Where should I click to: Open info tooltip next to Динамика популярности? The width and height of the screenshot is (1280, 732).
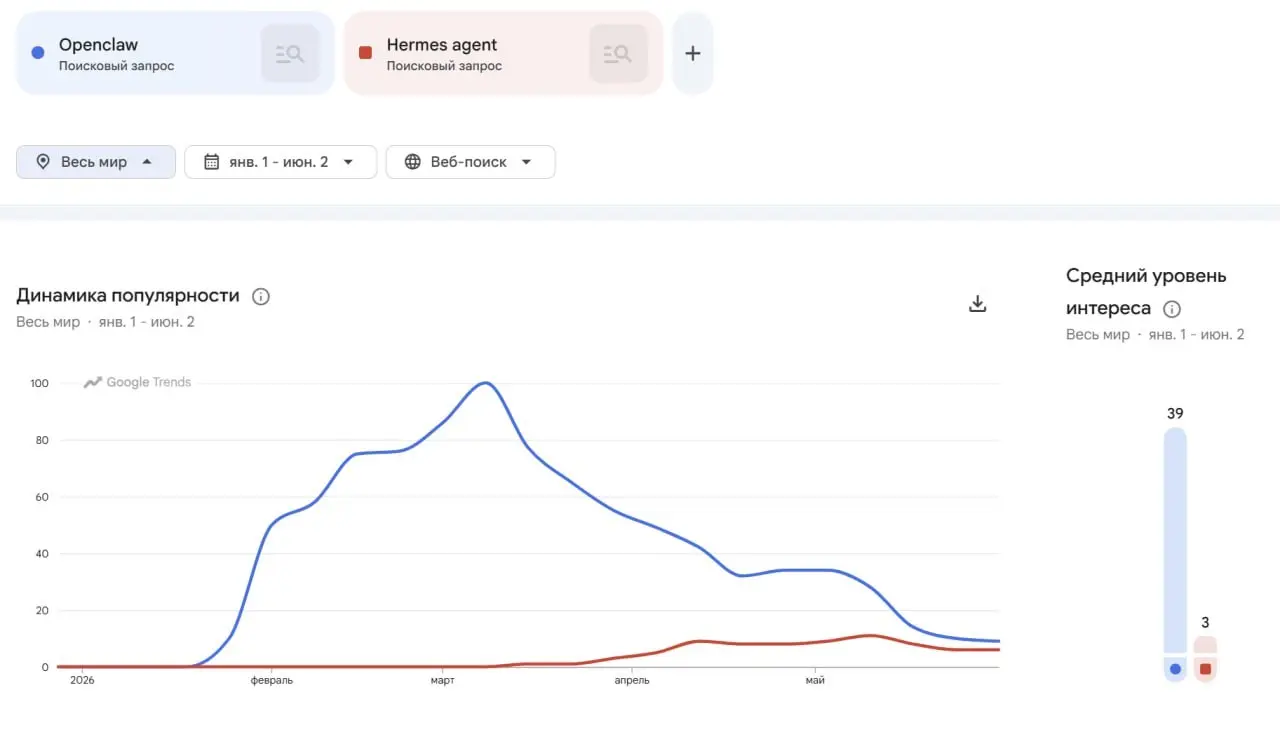click(x=261, y=296)
